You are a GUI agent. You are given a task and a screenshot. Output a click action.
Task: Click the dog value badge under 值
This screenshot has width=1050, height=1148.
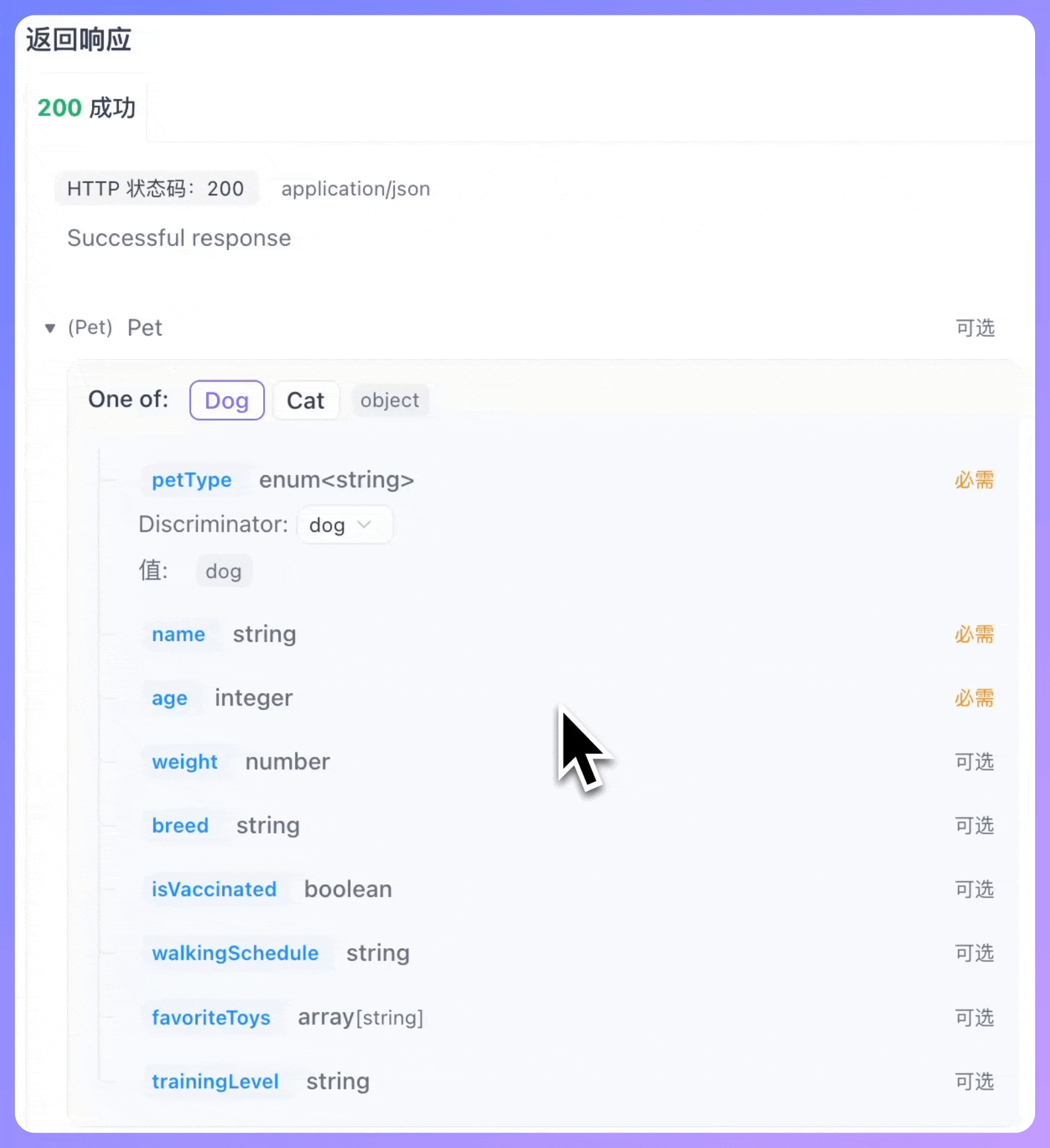coord(223,571)
